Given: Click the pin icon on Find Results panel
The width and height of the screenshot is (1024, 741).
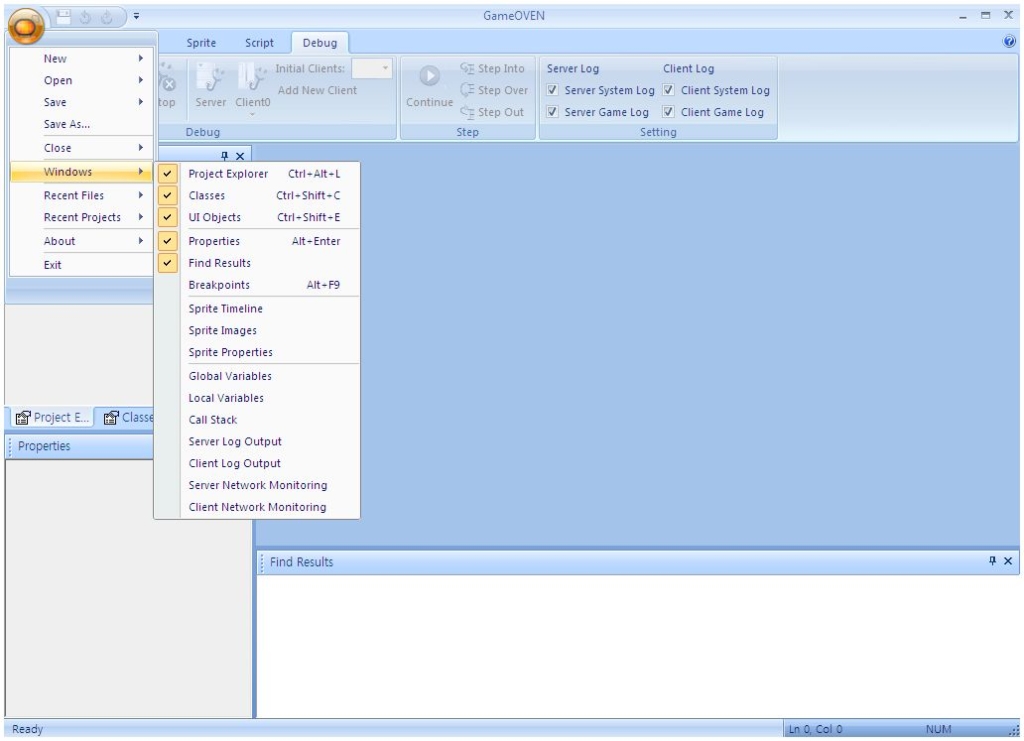Looking at the screenshot, I should click(993, 561).
